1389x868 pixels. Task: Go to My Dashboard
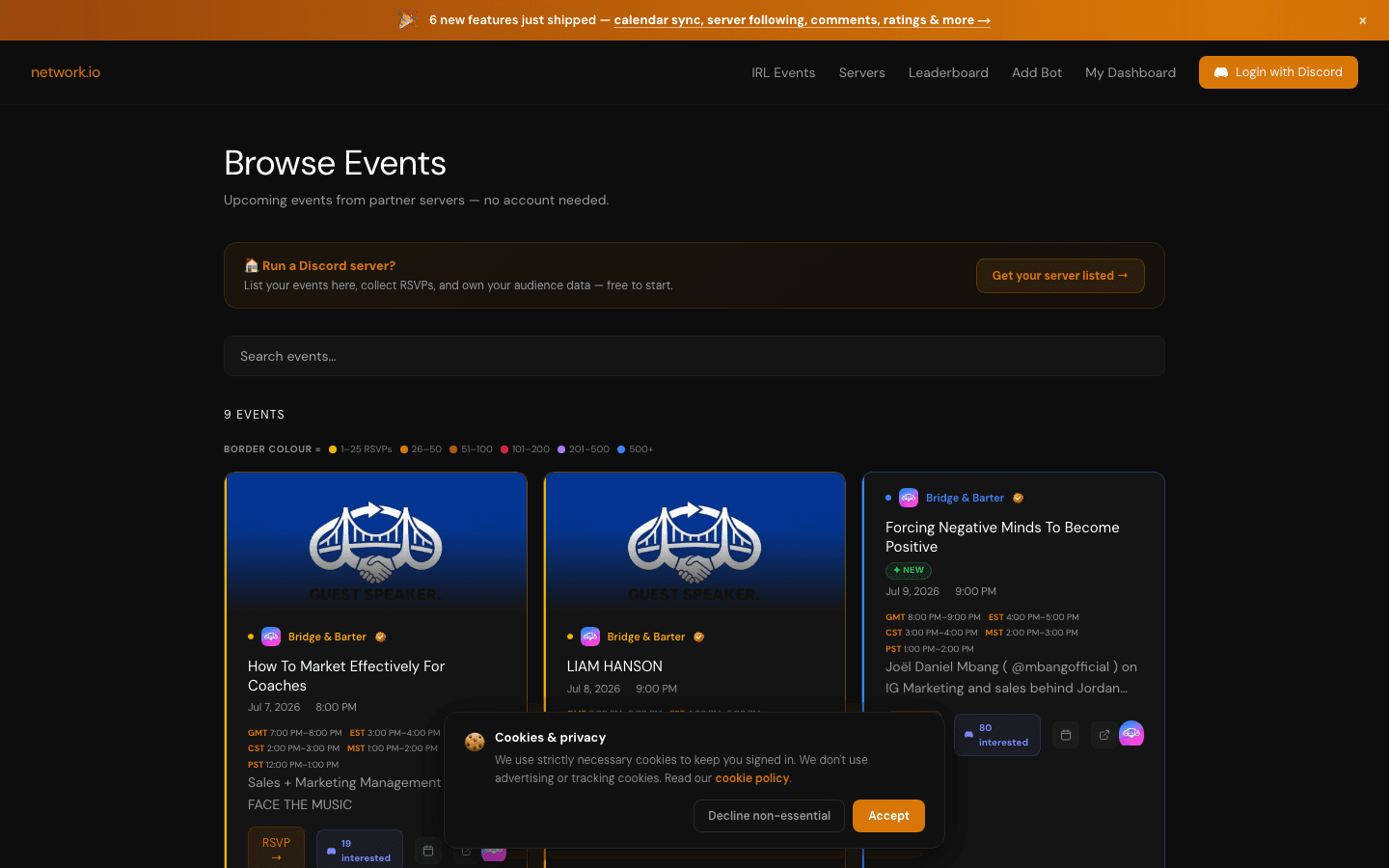[1130, 72]
